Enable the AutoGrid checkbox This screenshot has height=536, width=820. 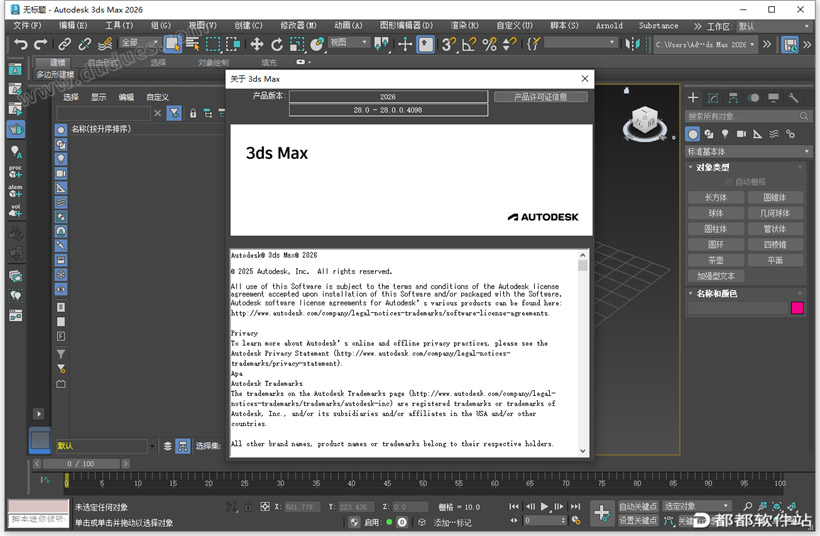coord(728,181)
